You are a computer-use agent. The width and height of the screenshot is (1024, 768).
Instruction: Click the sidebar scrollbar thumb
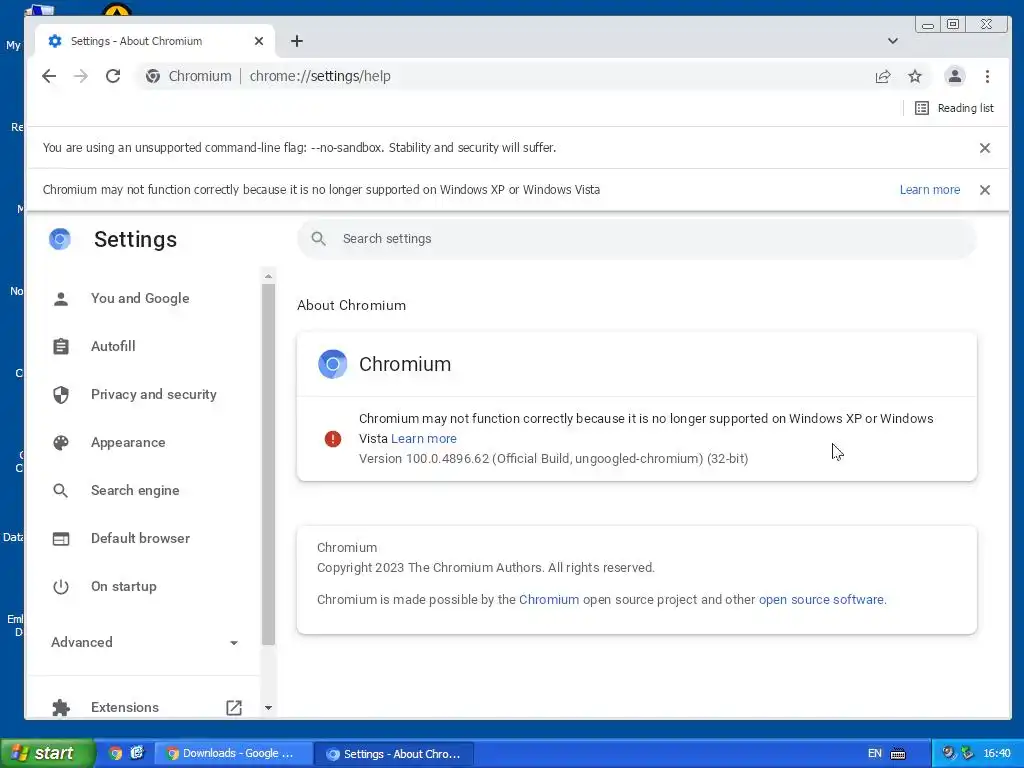(268, 464)
